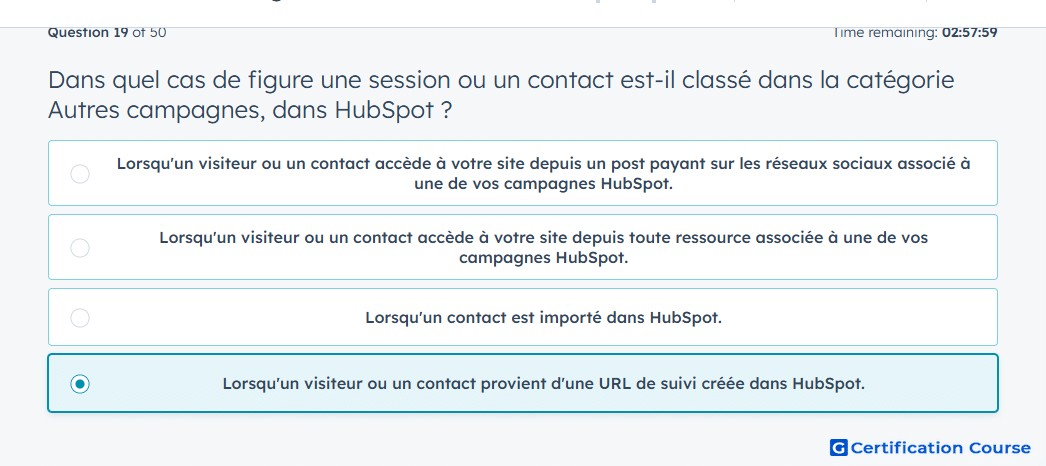Viewport: 1046px width, 466px height.
Task: Click 'une de vos campagnes HubSpot.' in first answer
Action: [544, 184]
